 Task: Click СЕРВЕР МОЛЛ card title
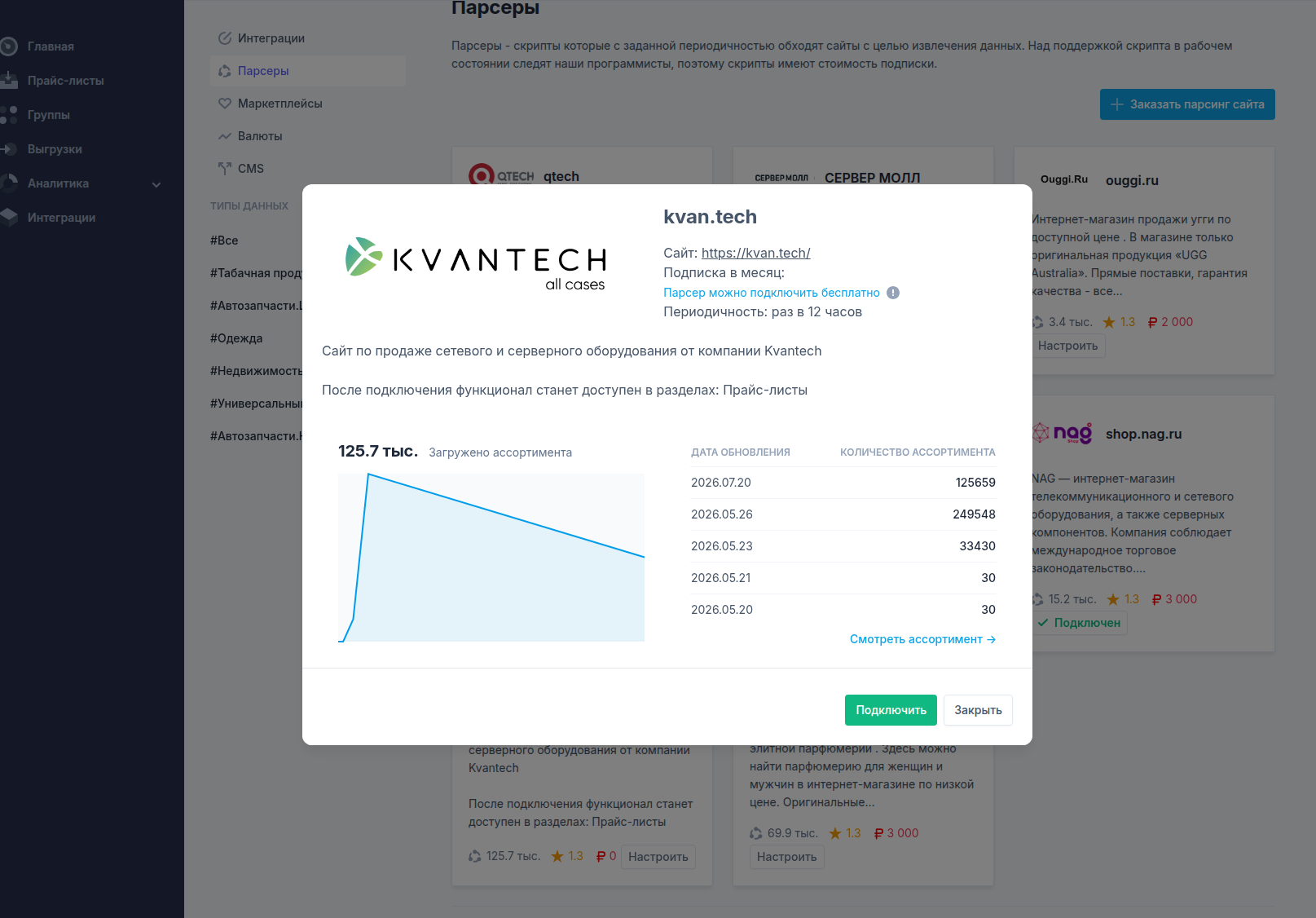point(873,178)
